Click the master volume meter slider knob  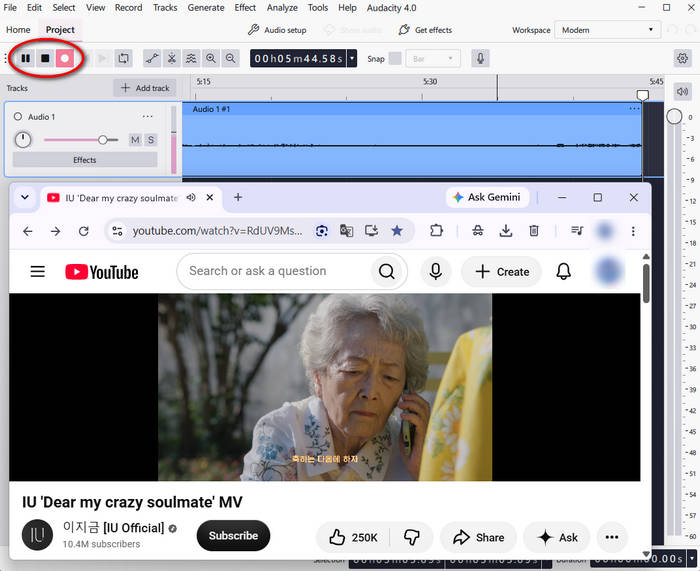click(x=674, y=117)
